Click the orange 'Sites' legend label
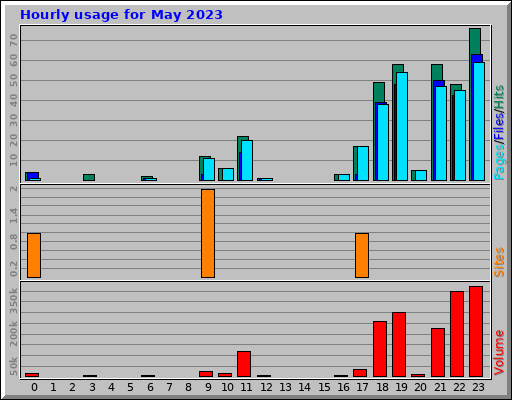The width and height of the screenshot is (512, 400). click(499, 262)
